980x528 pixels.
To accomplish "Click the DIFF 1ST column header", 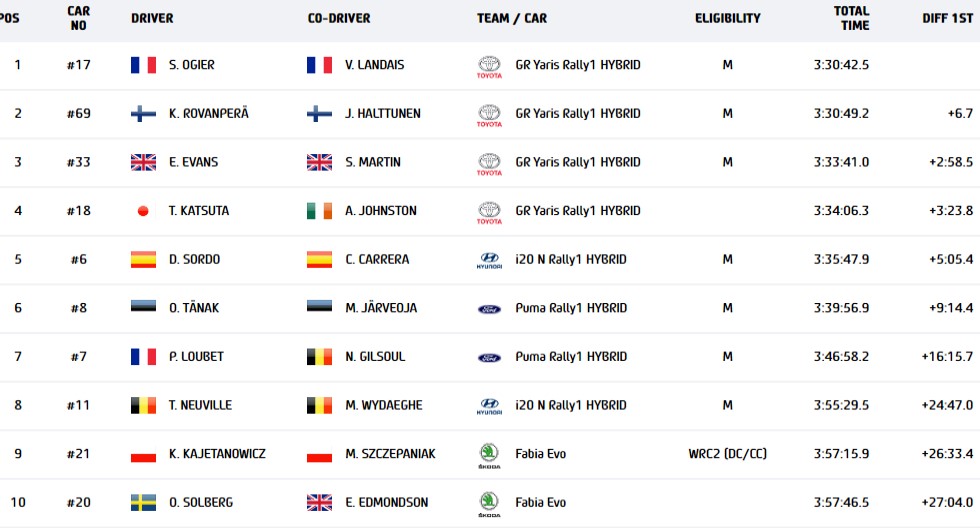I will [947, 18].
